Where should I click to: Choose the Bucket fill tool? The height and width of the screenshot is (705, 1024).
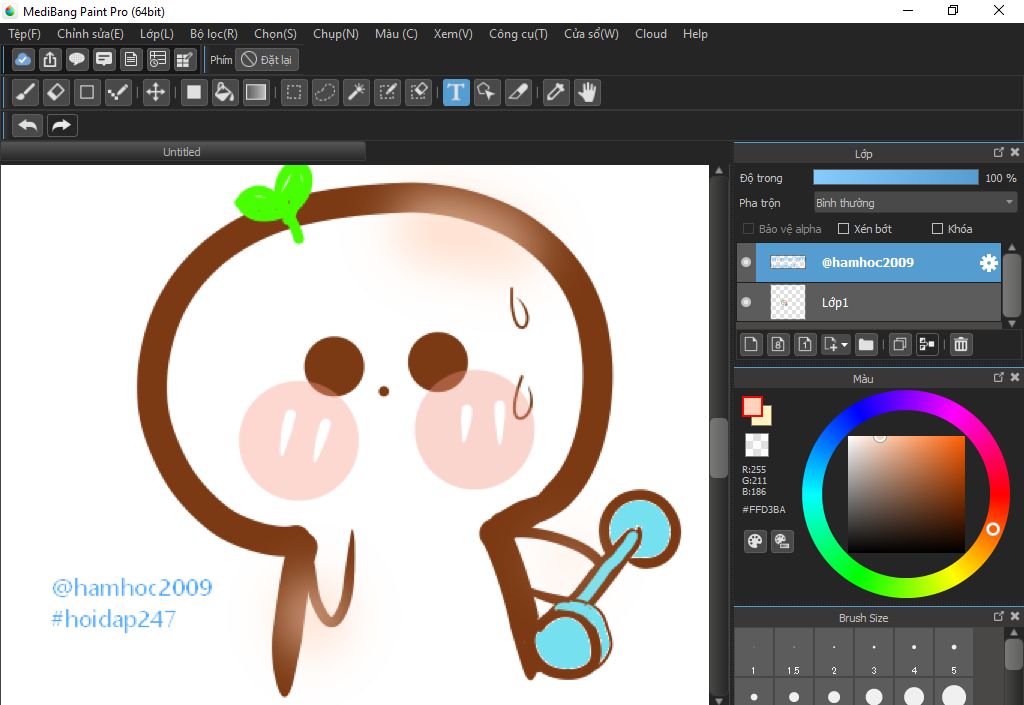(x=225, y=93)
